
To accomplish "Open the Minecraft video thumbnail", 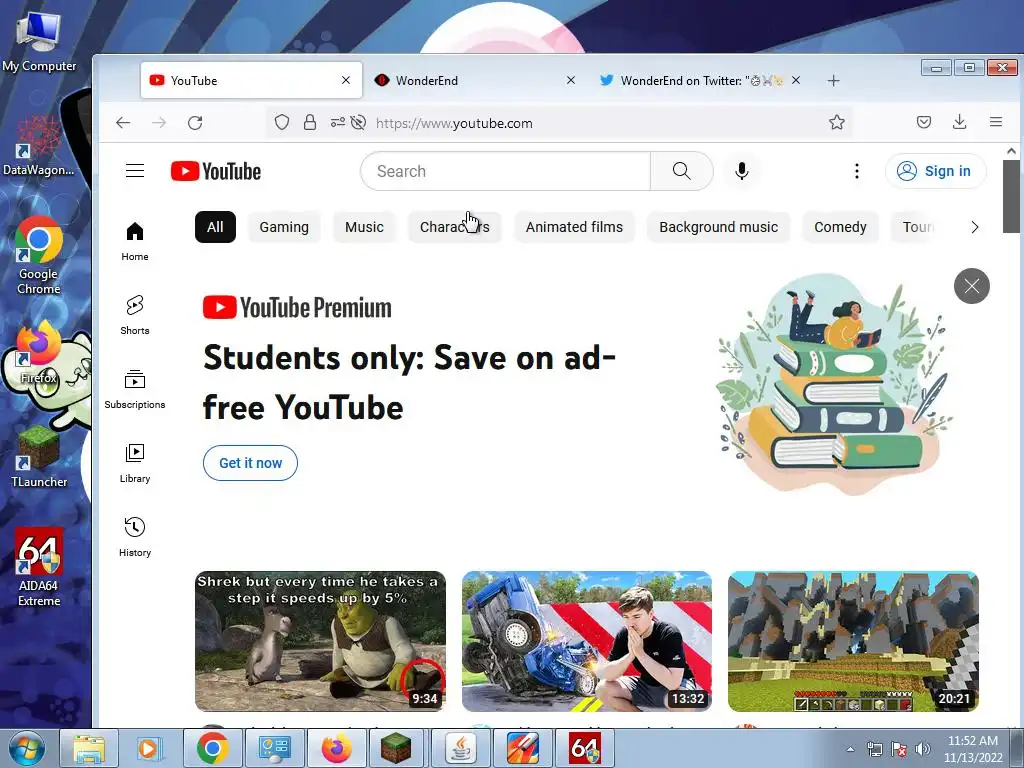I will tap(853, 641).
